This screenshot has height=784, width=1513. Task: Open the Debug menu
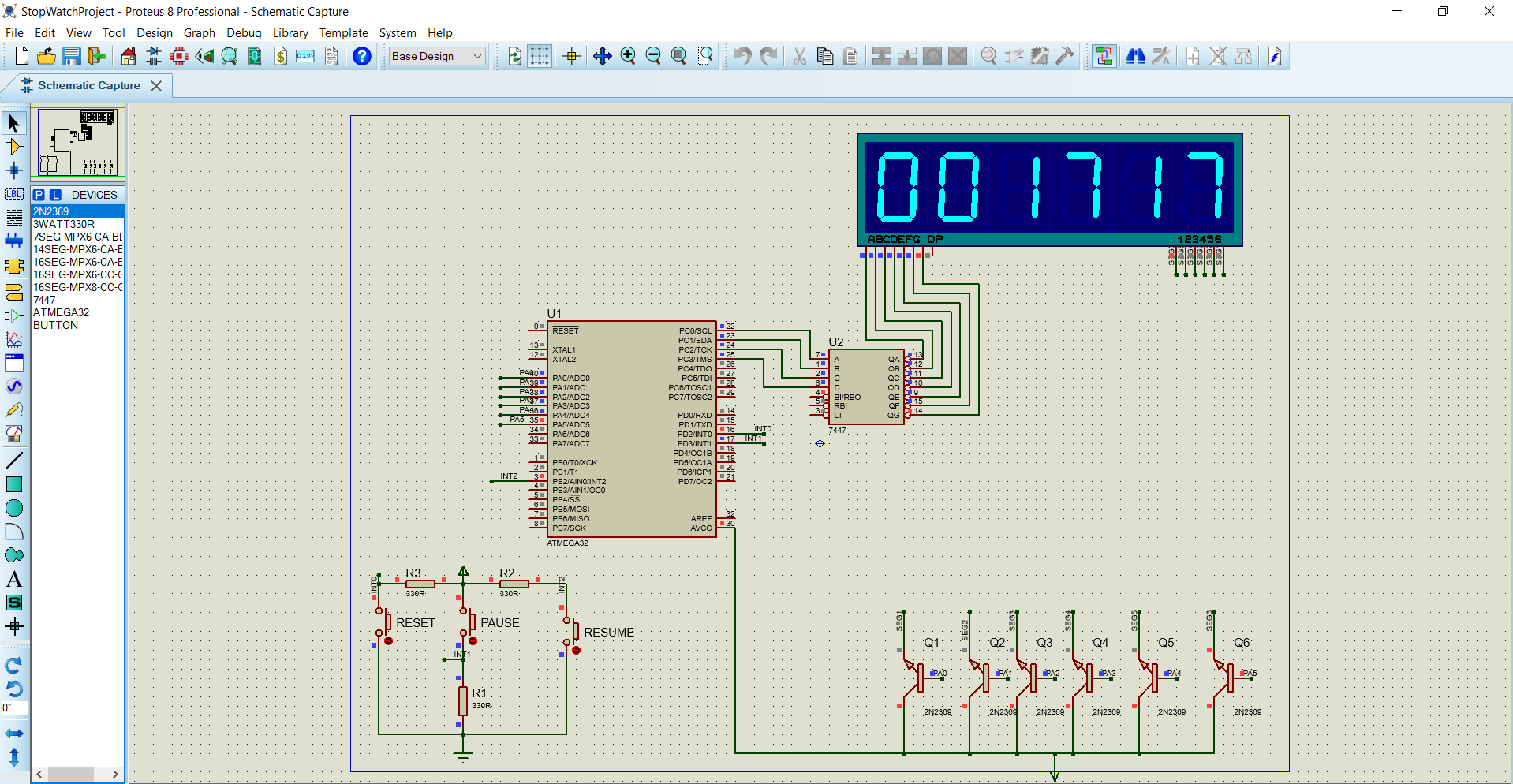click(243, 32)
